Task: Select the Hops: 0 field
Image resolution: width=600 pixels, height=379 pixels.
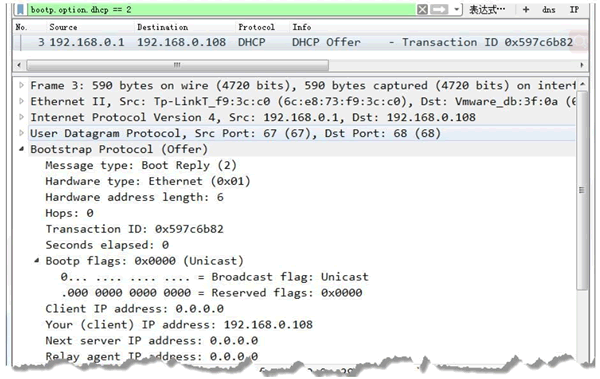Action: pyautogui.click(x=69, y=213)
